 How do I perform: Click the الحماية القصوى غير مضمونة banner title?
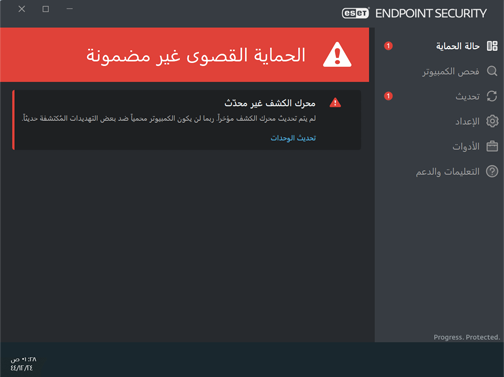click(x=196, y=55)
